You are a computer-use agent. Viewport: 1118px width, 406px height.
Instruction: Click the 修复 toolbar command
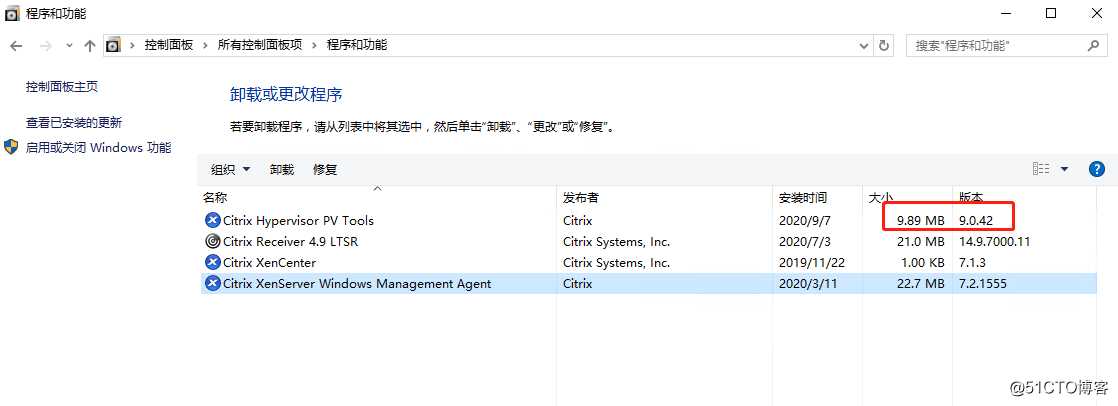[x=324, y=170]
